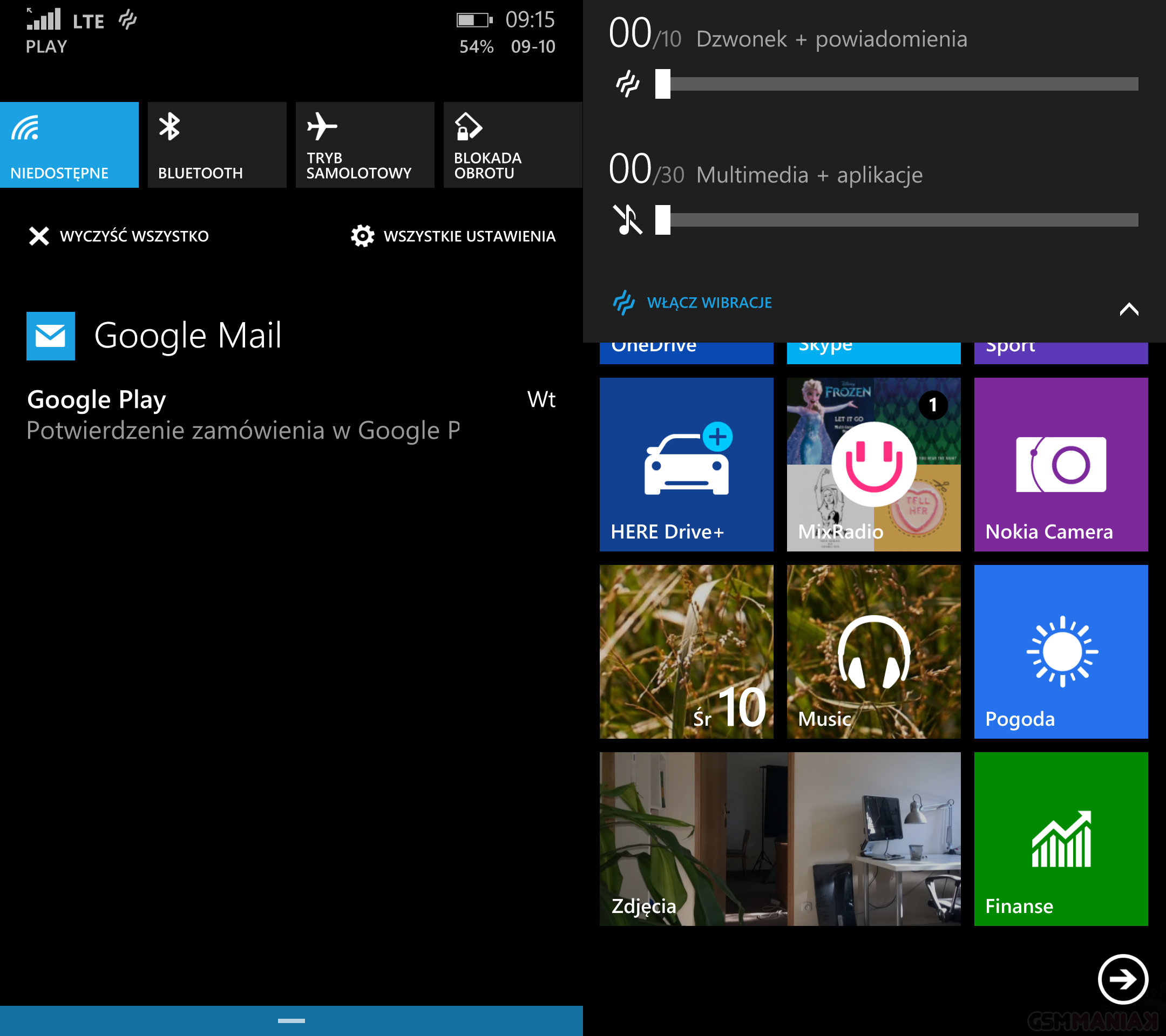Open the Finanse tile
The width and height of the screenshot is (1166, 1036).
[1061, 838]
